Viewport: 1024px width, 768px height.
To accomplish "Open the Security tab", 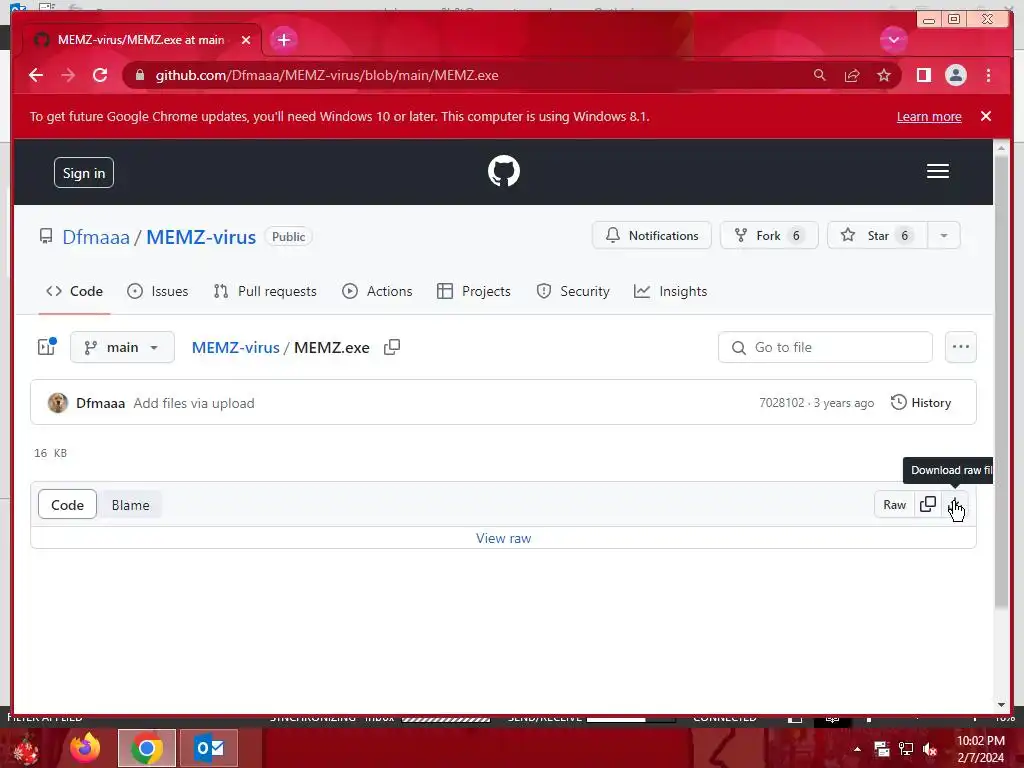I will point(573,291).
